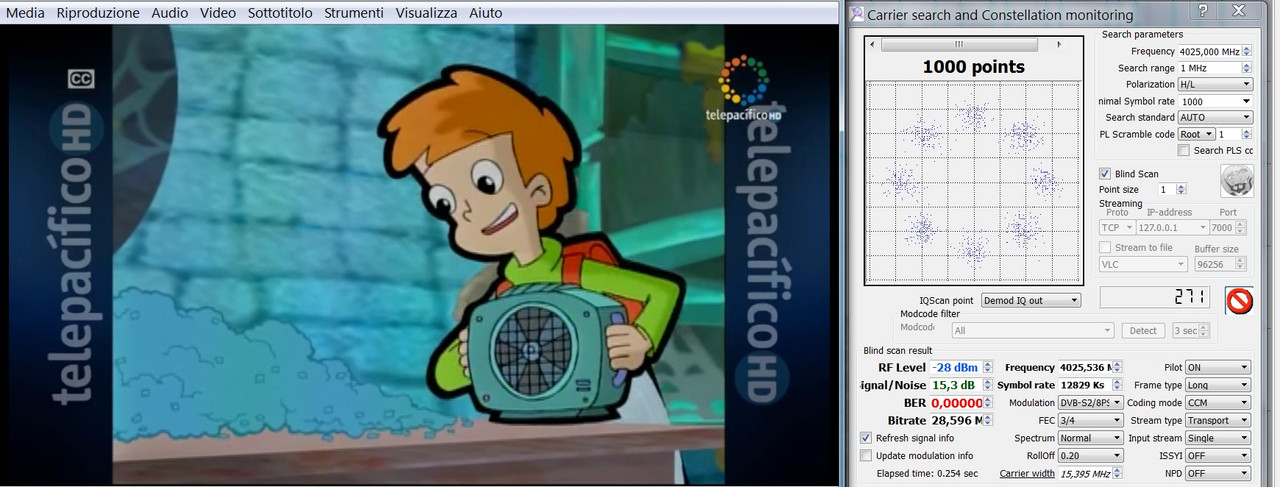Open the Modulation DVB-S2/8PSK dropdown

click(1090, 402)
